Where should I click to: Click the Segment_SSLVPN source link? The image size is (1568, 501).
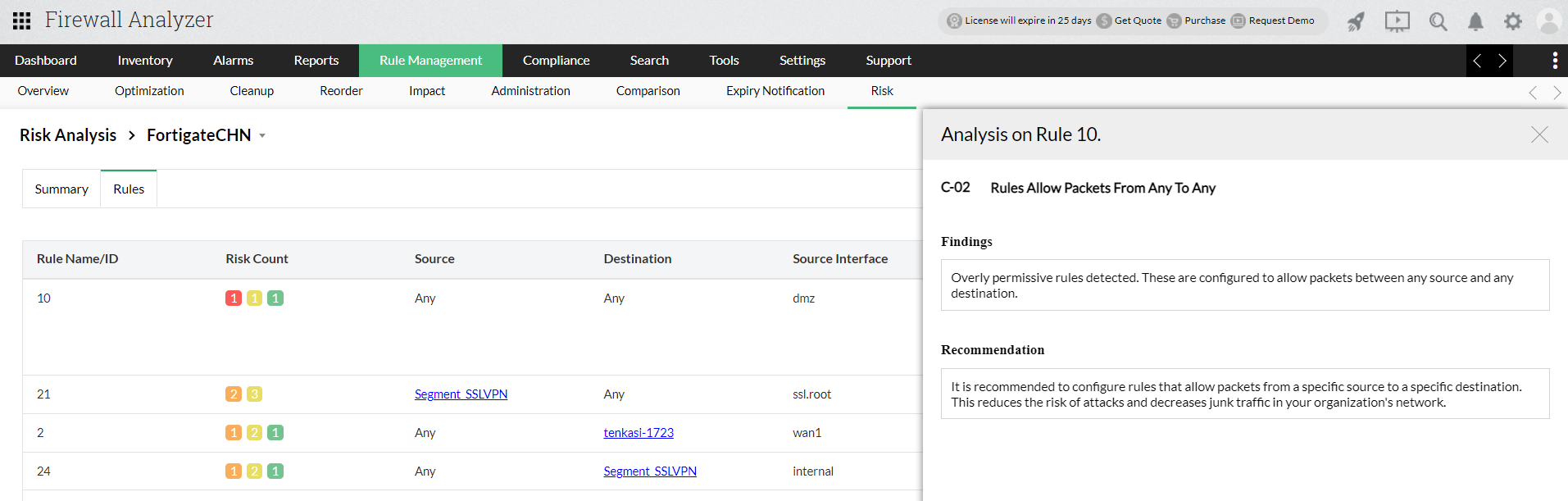[461, 394]
